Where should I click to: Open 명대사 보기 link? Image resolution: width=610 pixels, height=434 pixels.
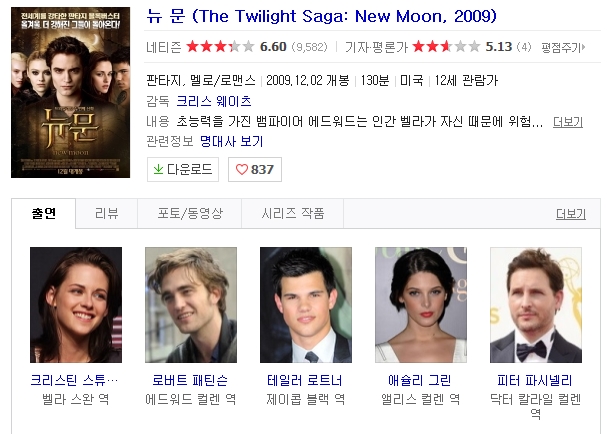point(231,141)
